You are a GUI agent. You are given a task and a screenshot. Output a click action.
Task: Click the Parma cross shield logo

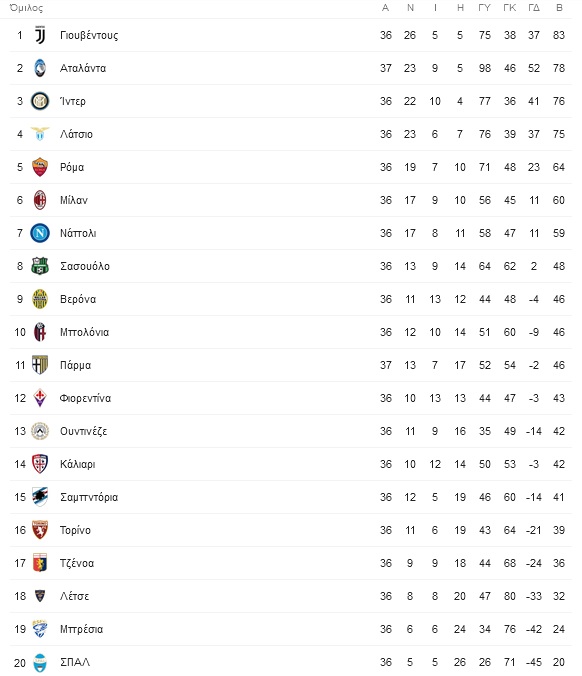click(40, 365)
